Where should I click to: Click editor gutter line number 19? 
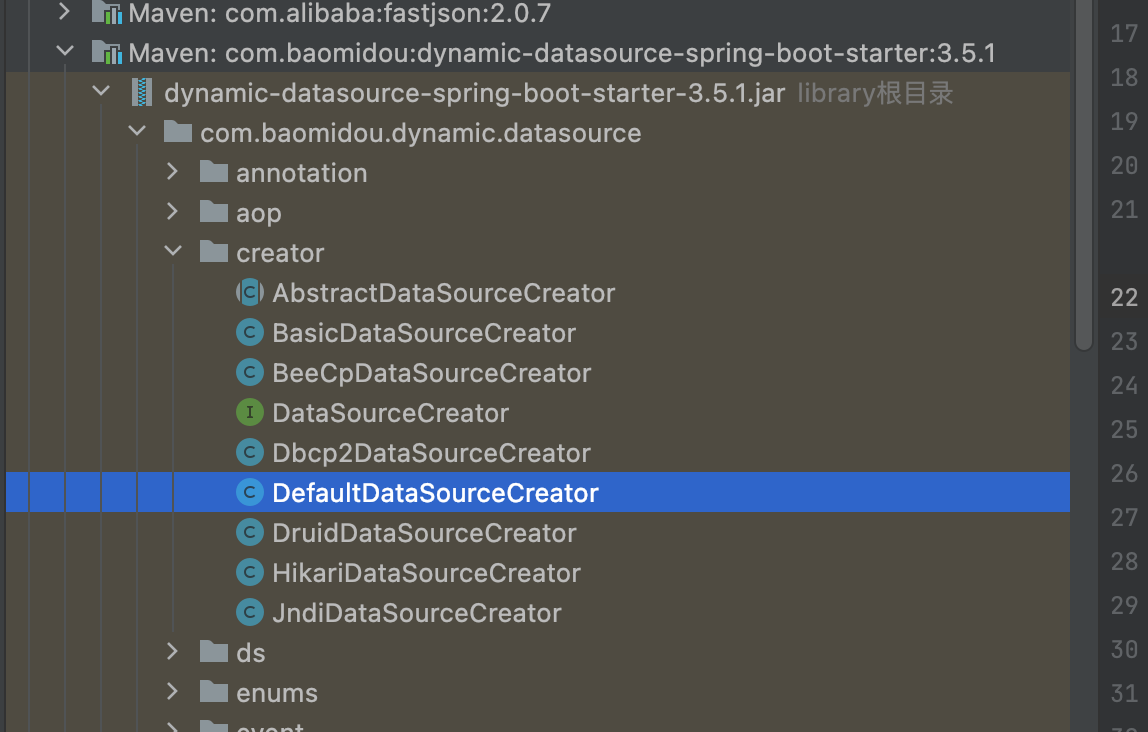(1124, 121)
